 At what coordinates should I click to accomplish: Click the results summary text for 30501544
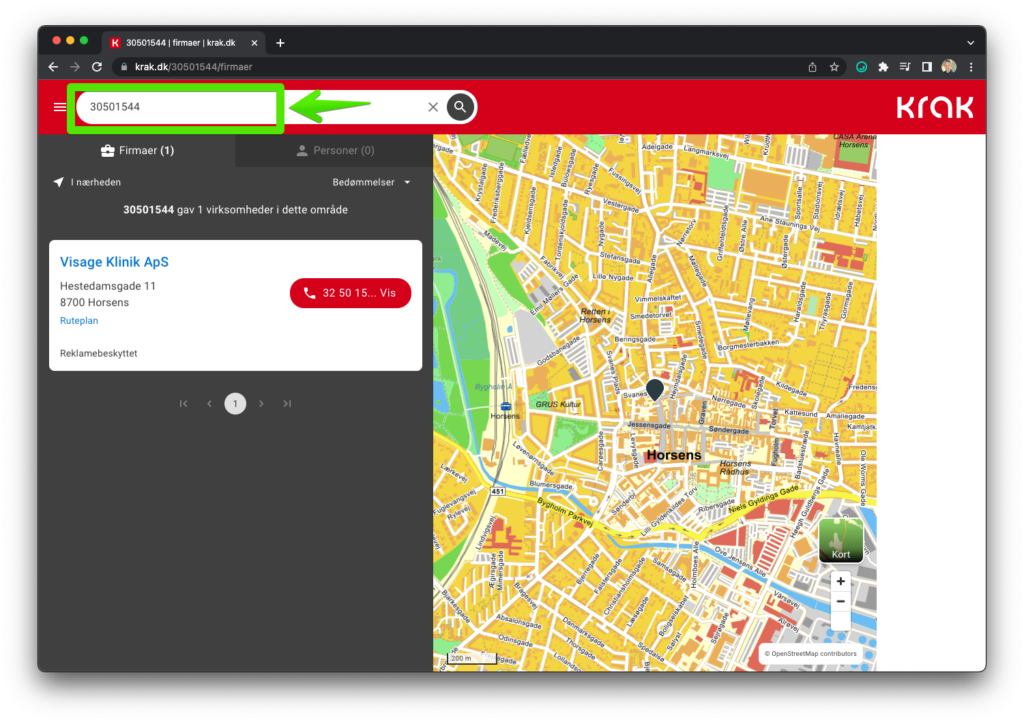tap(235, 210)
